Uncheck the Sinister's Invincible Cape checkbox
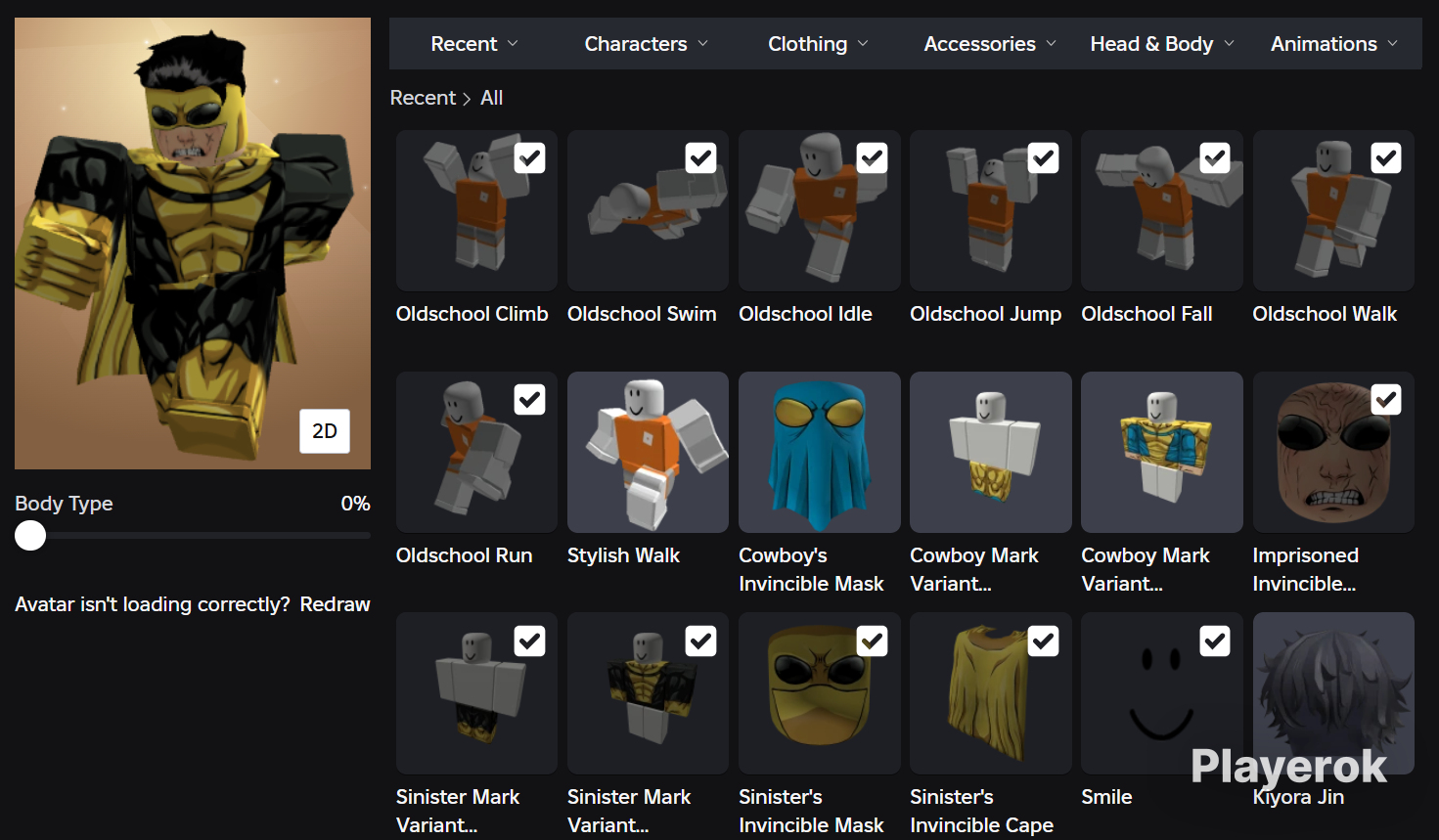 pyautogui.click(x=1044, y=641)
